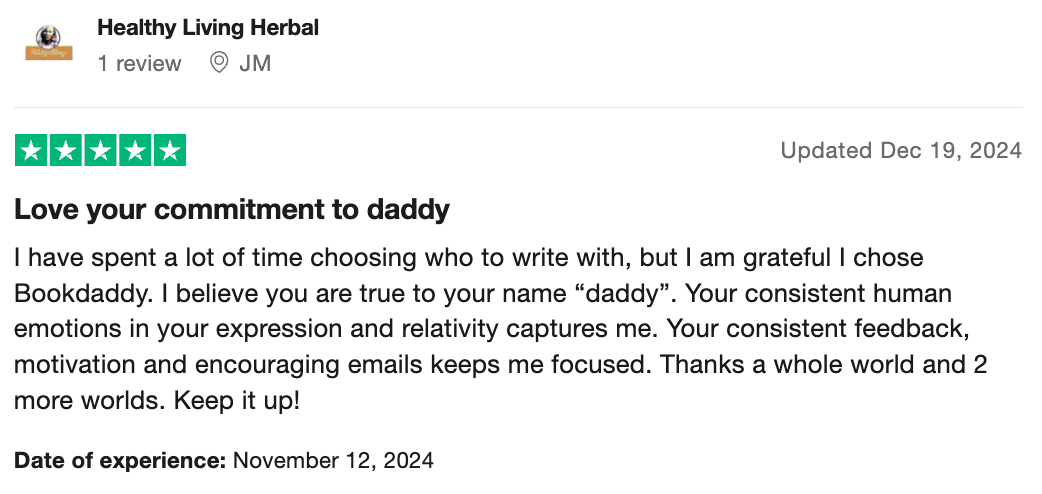The width and height of the screenshot is (1042, 494).
Task: Click the "Updated Dec 19, 2024" timestamp
Action: coord(900,151)
